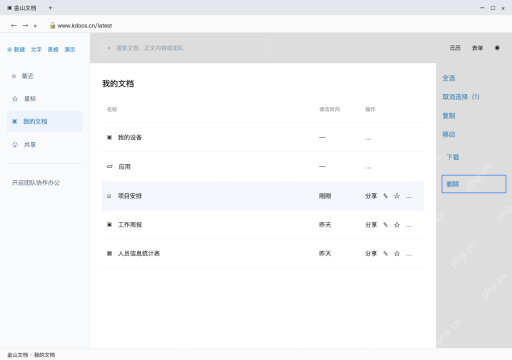Select the 金山文档 browser tab

point(22,8)
